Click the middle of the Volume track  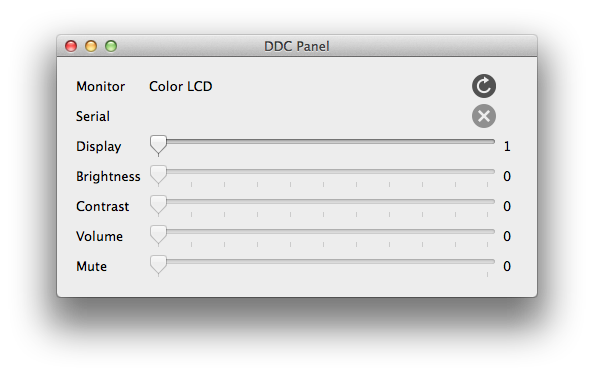pyautogui.click(x=323, y=231)
